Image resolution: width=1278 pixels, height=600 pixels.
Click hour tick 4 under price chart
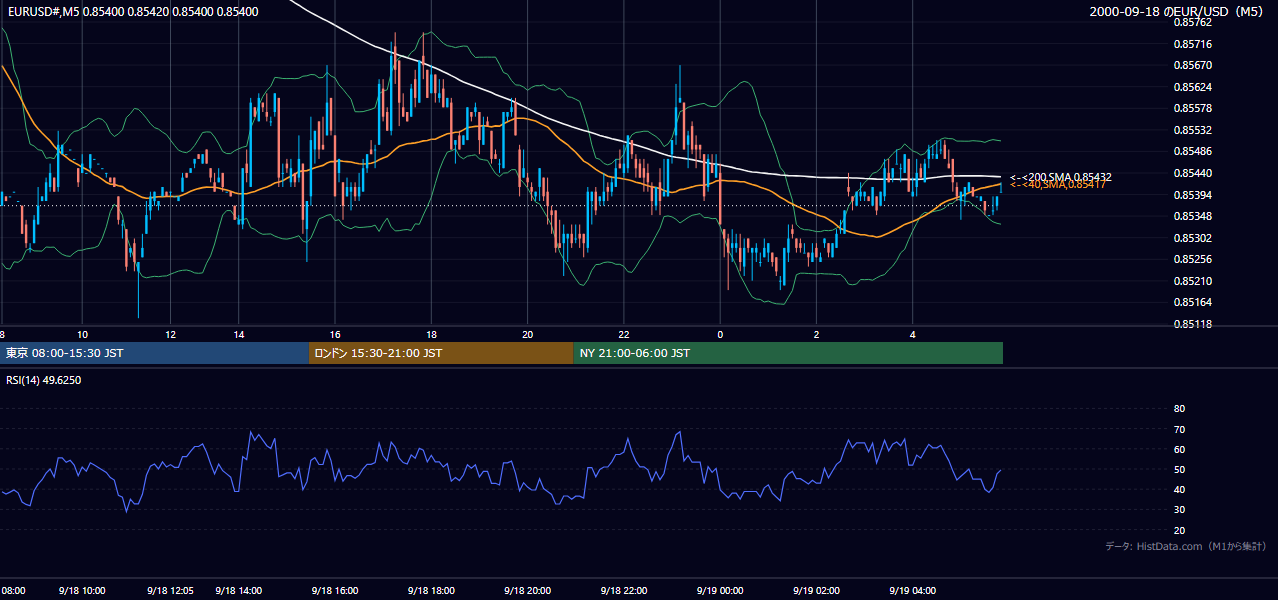coord(912,334)
